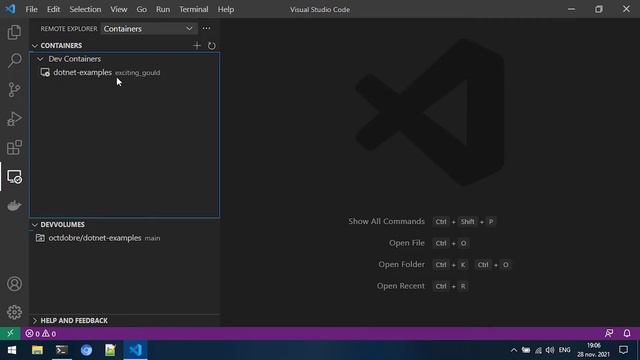This screenshot has width=640, height=360.
Task: Select dotnet-examples exciting_gould container
Action: point(124,73)
